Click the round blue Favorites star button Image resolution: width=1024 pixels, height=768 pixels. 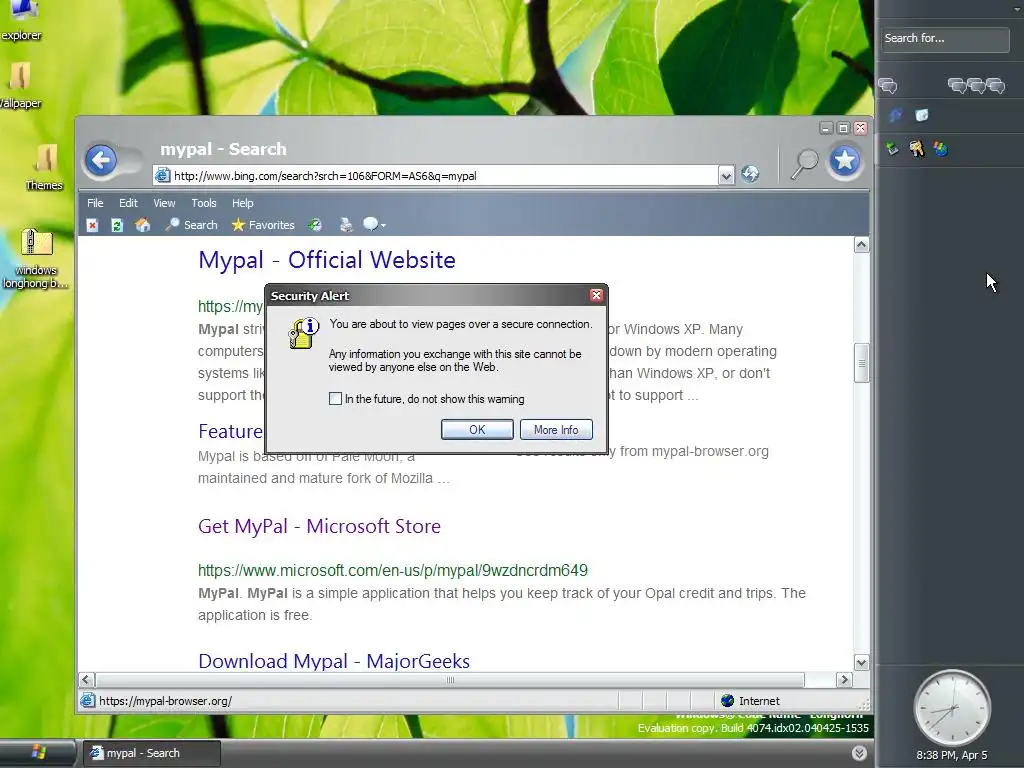coord(844,161)
